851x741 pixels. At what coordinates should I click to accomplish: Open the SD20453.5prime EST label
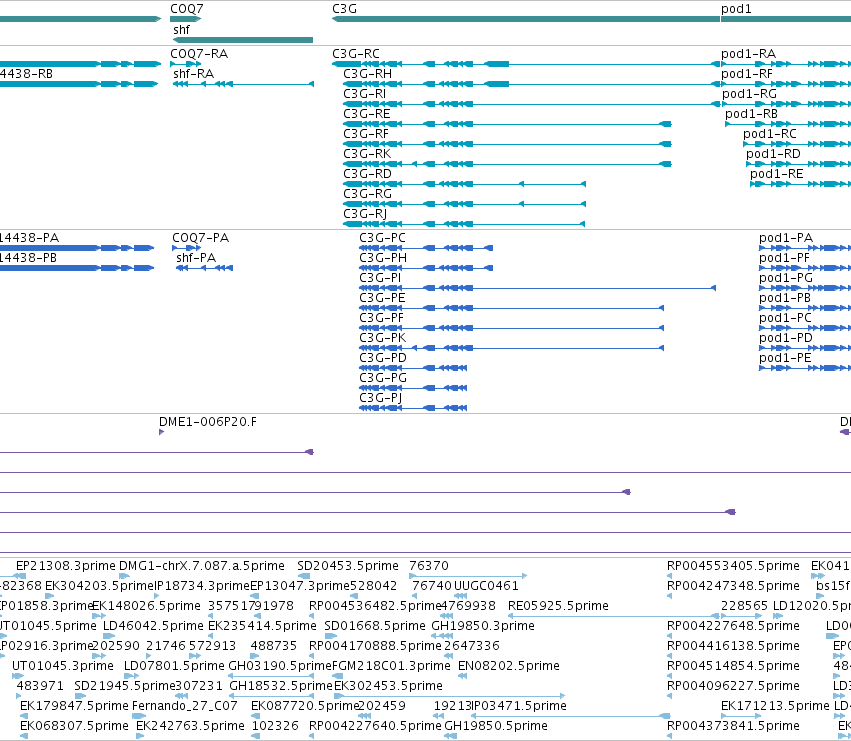pyautogui.click(x=348, y=566)
